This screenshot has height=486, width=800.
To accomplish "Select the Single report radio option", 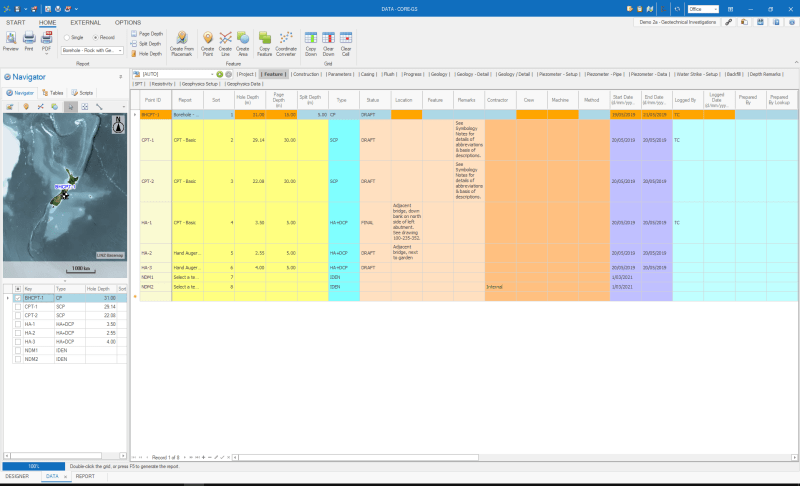I will pyautogui.click(x=74, y=37).
